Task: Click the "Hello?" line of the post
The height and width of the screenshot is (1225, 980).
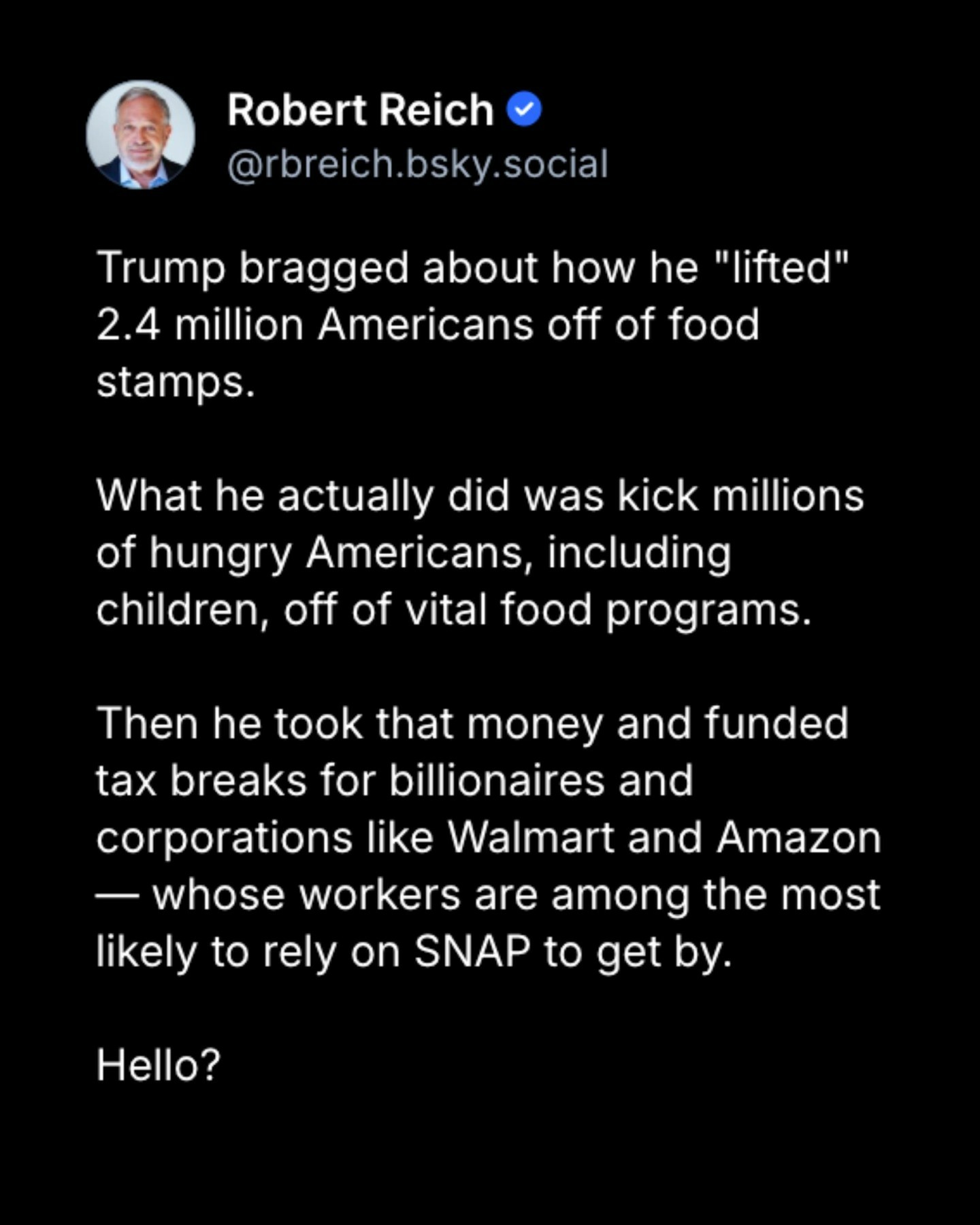Action: pyautogui.click(x=159, y=1064)
